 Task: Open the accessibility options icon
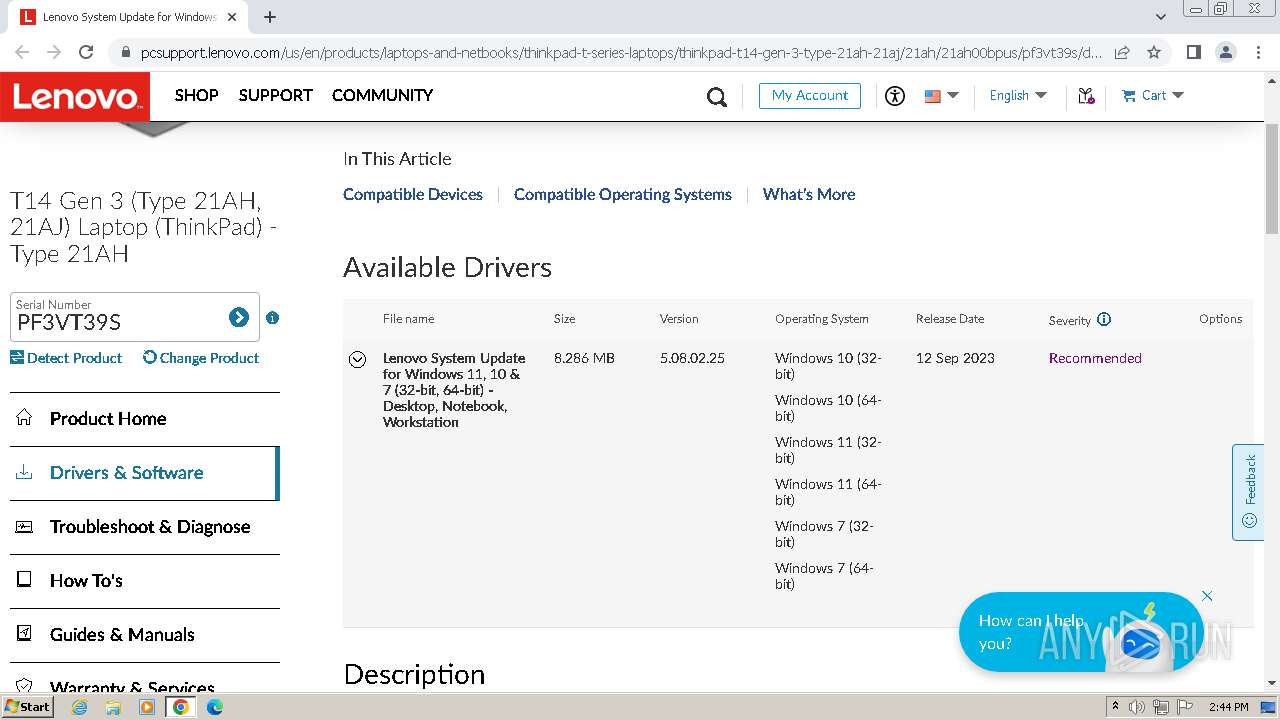click(x=895, y=96)
